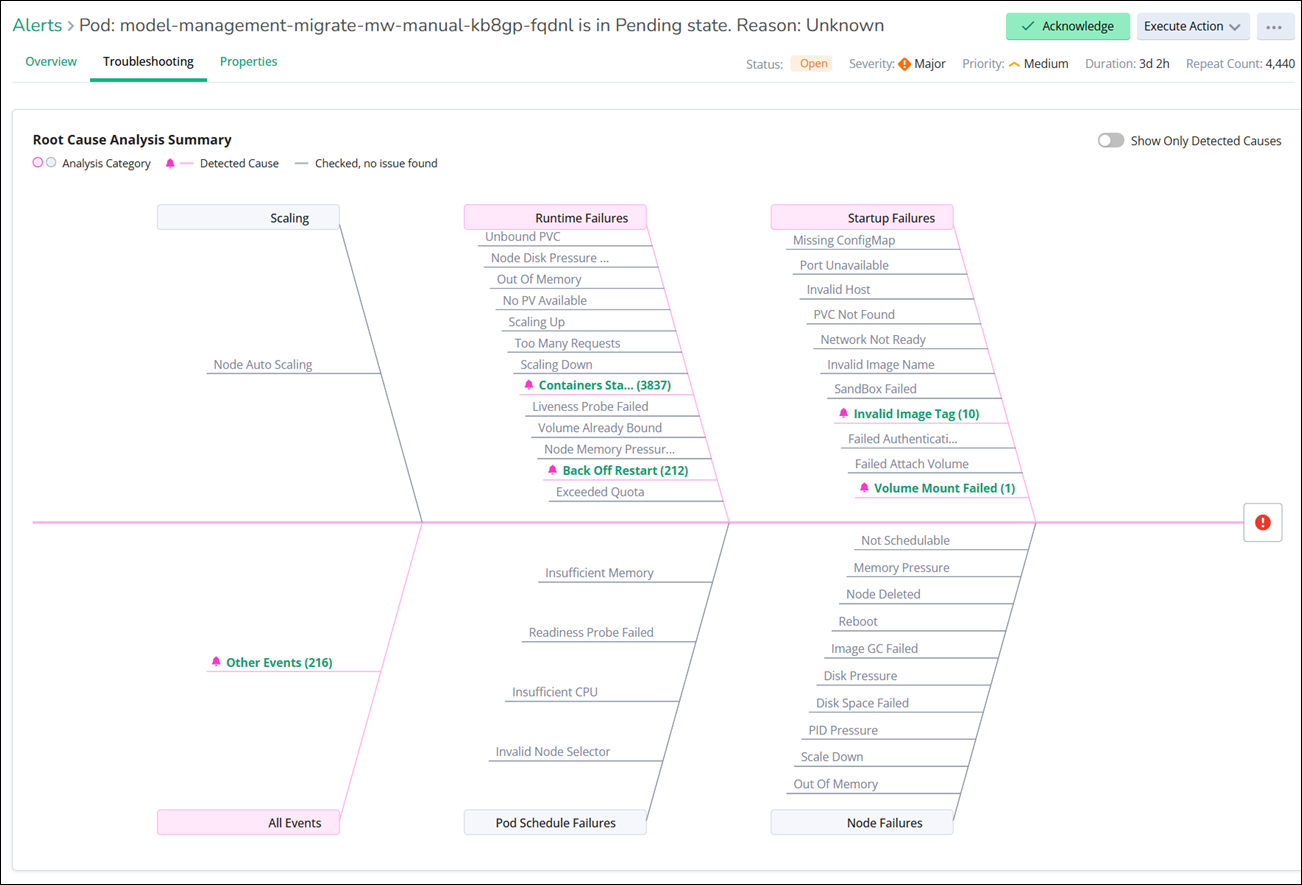
Task: Enable Show Only Detected Causes toggle
Action: tap(1110, 141)
